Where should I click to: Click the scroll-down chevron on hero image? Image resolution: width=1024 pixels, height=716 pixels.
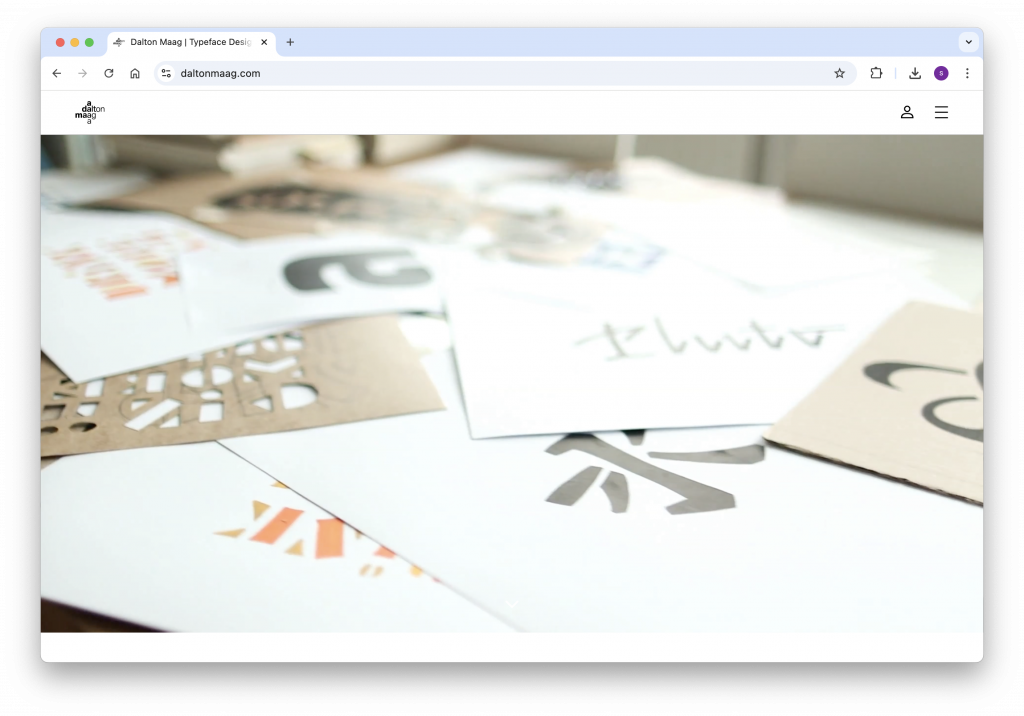511,604
